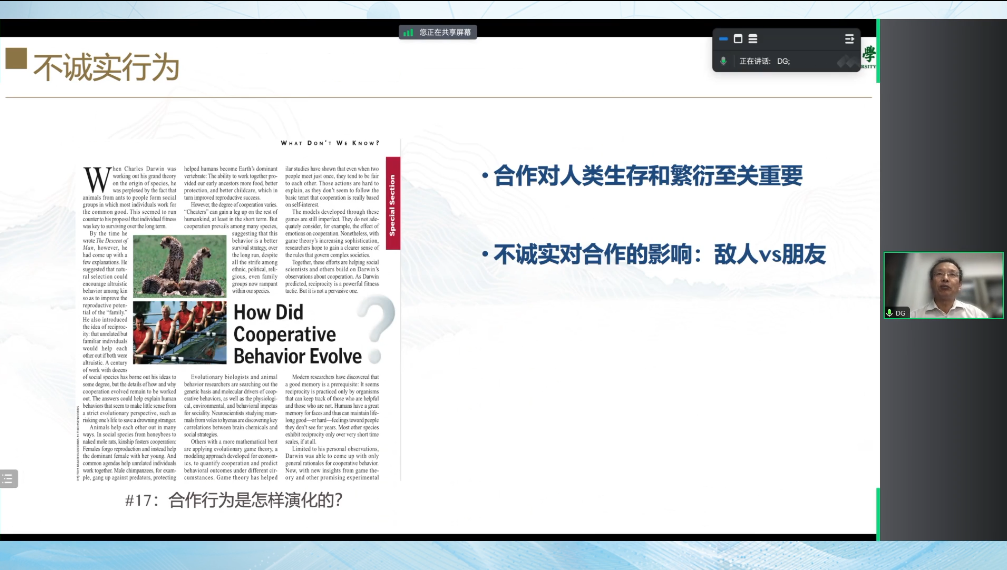Click the rowing team photo in the article
Screen dimensions: 1007x570
[179, 332]
